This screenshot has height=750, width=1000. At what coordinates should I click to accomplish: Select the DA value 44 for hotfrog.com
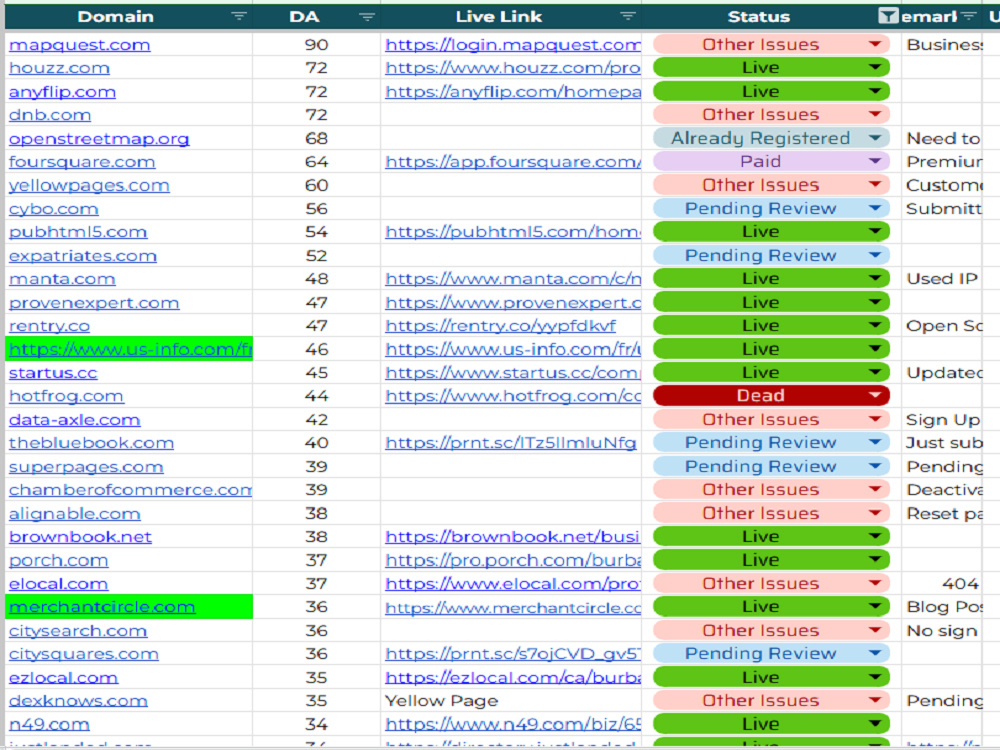[x=316, y=396]
